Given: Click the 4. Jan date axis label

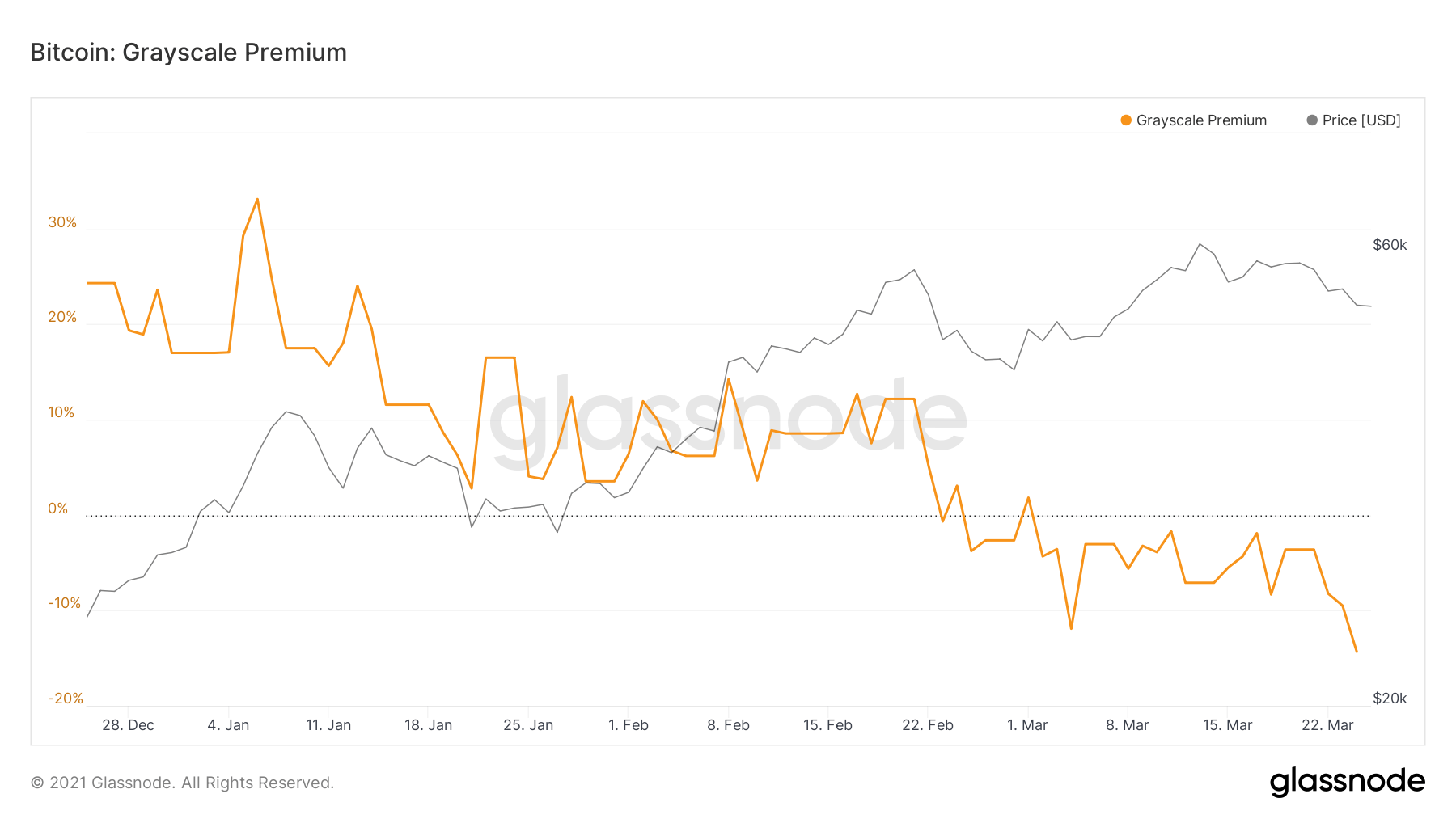Looking at the screenshot, I should [228, 725].
